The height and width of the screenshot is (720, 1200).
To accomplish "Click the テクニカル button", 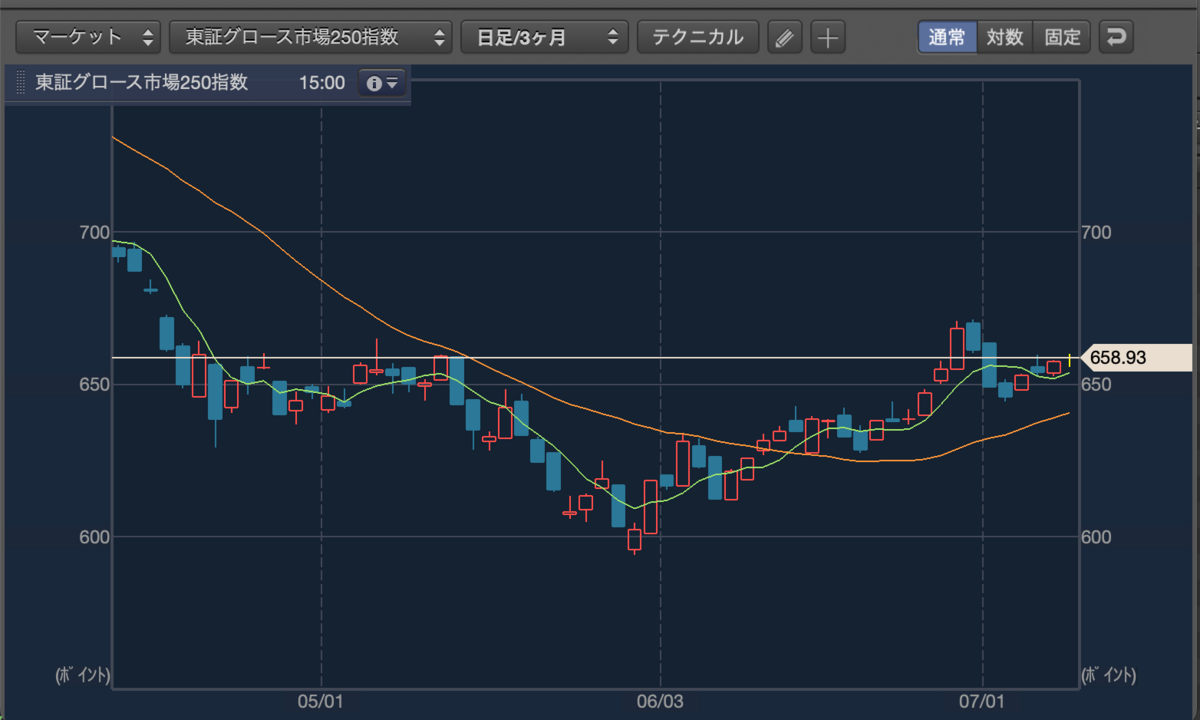I will [x=698, y=38].
